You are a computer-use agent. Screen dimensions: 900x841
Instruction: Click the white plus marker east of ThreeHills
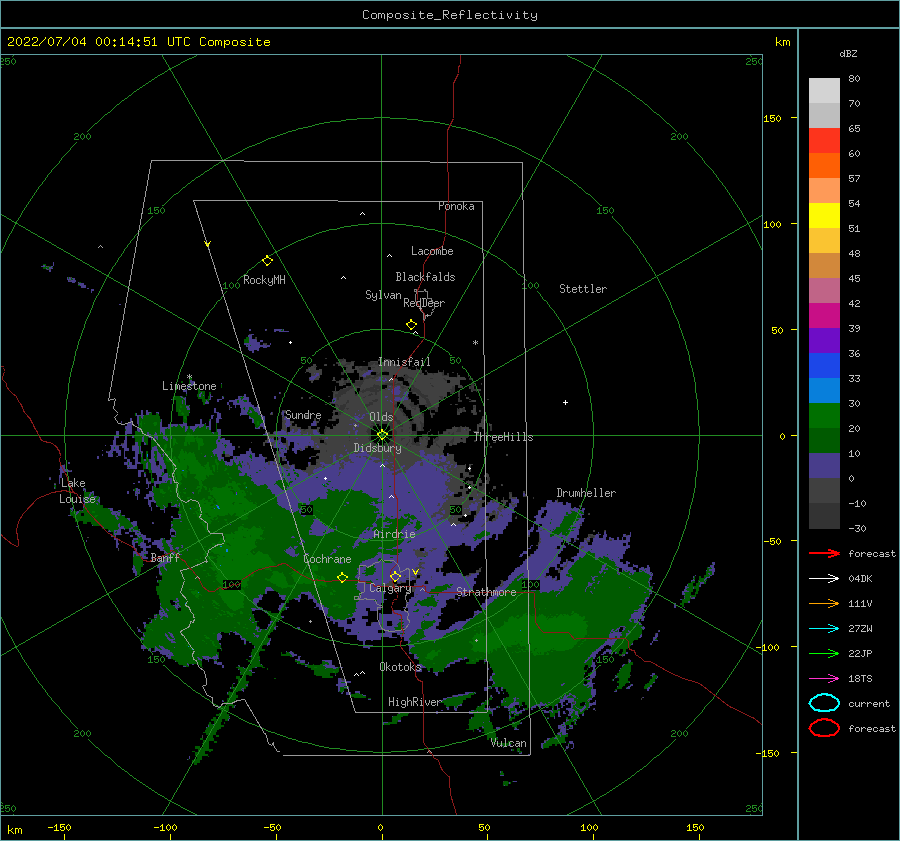click(565, 402)
